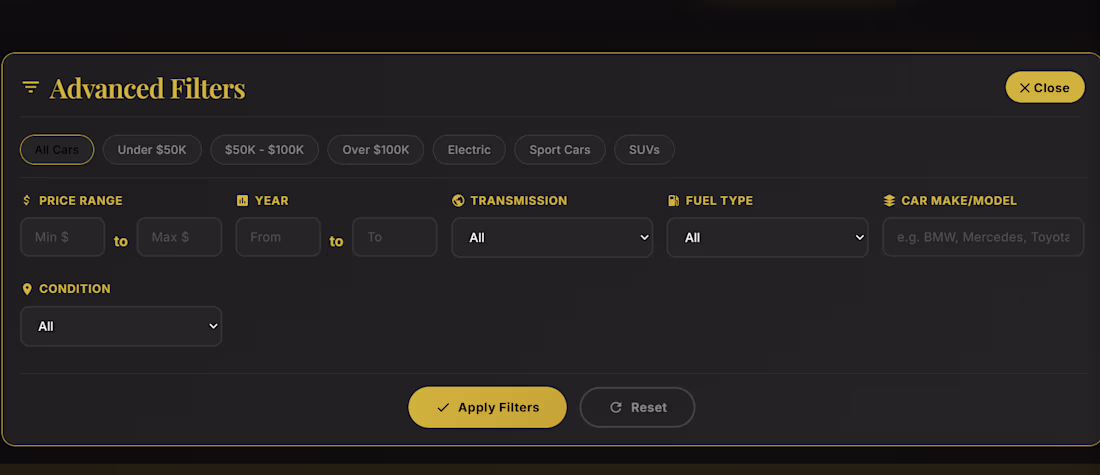
Task: Close the Advanced Filters panel
Action: (1044, 87)
